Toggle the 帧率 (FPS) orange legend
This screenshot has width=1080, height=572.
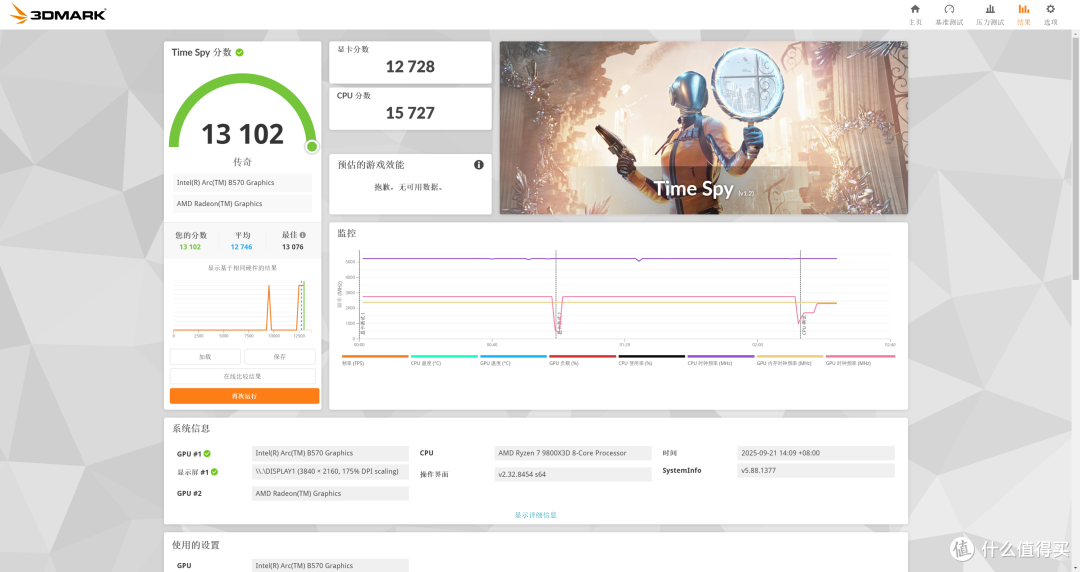tap(375, 360)
